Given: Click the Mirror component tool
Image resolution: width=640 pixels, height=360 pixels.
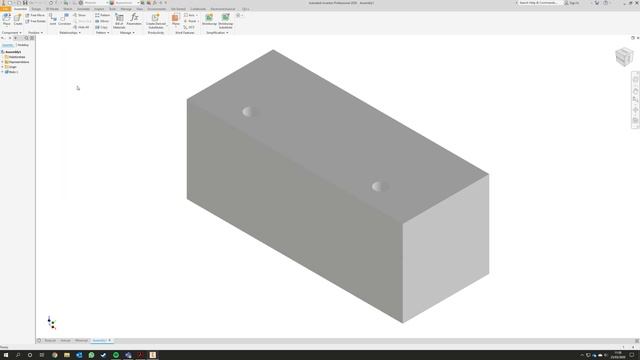Looking at the screenshot, I should point(102,21).
